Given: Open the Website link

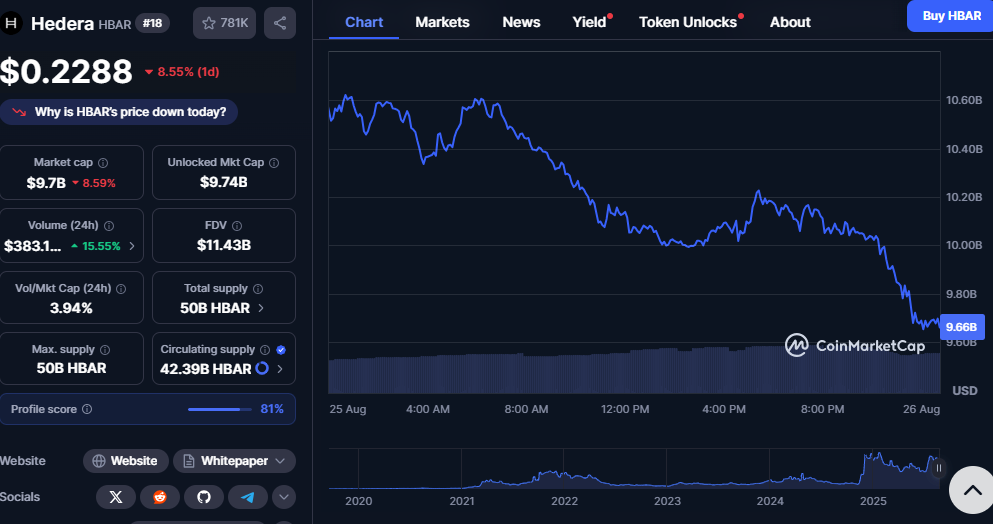Looking at the screenshot, I should [125, 461].
